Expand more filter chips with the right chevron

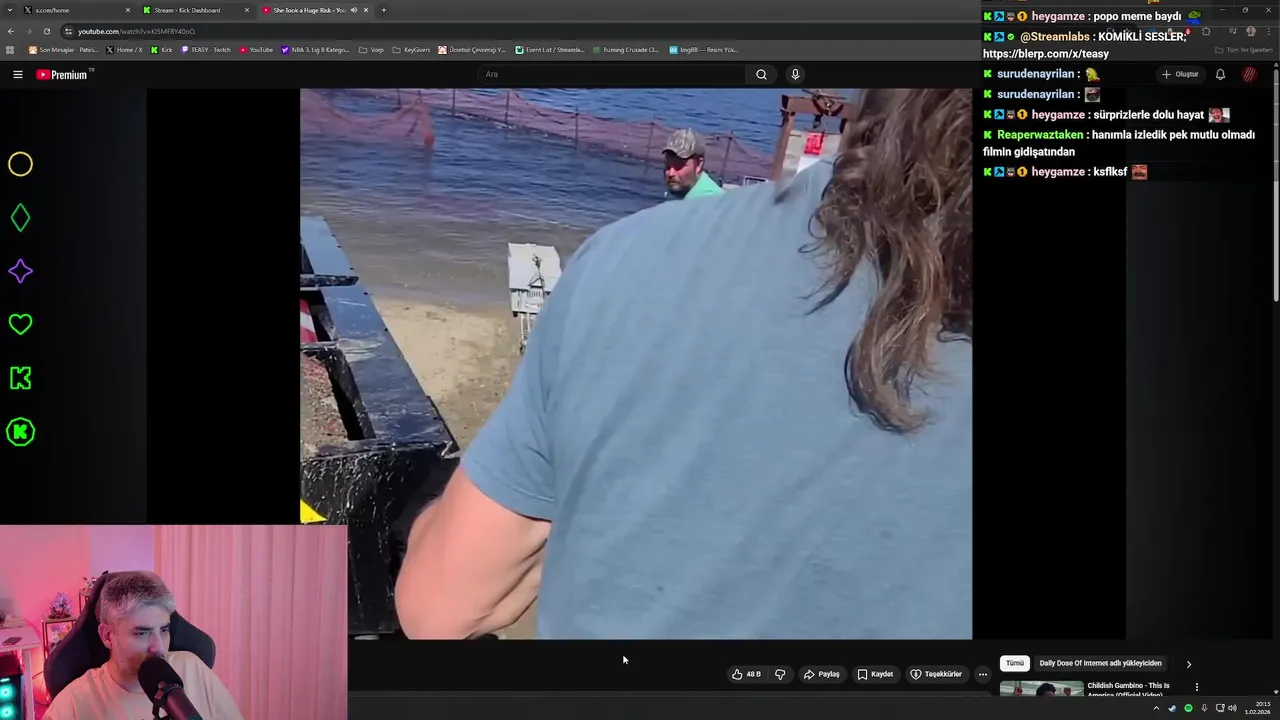[1188, 664]
